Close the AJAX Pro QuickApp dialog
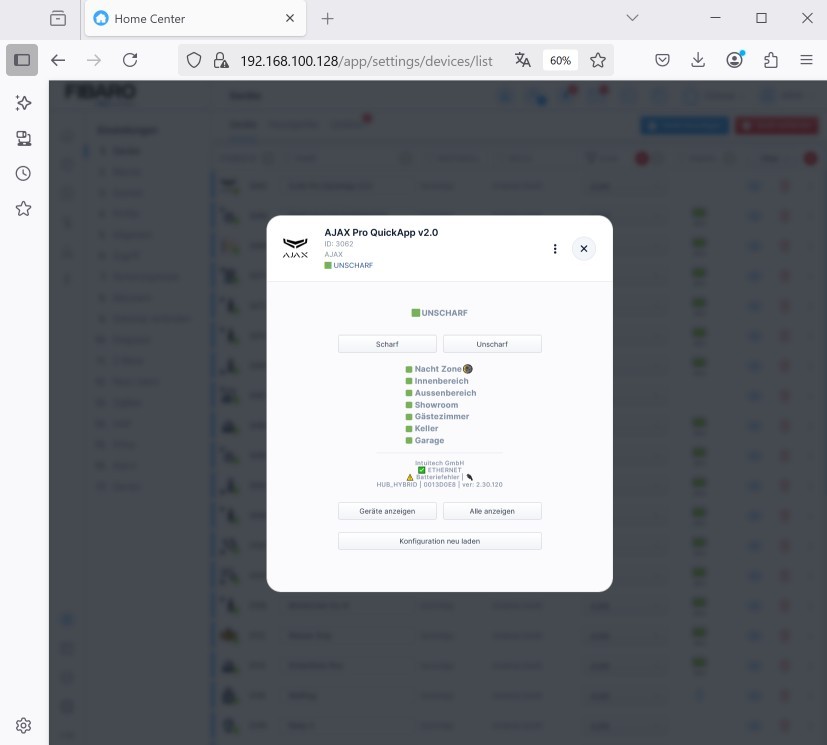827x745 pixels. [584, 249]
